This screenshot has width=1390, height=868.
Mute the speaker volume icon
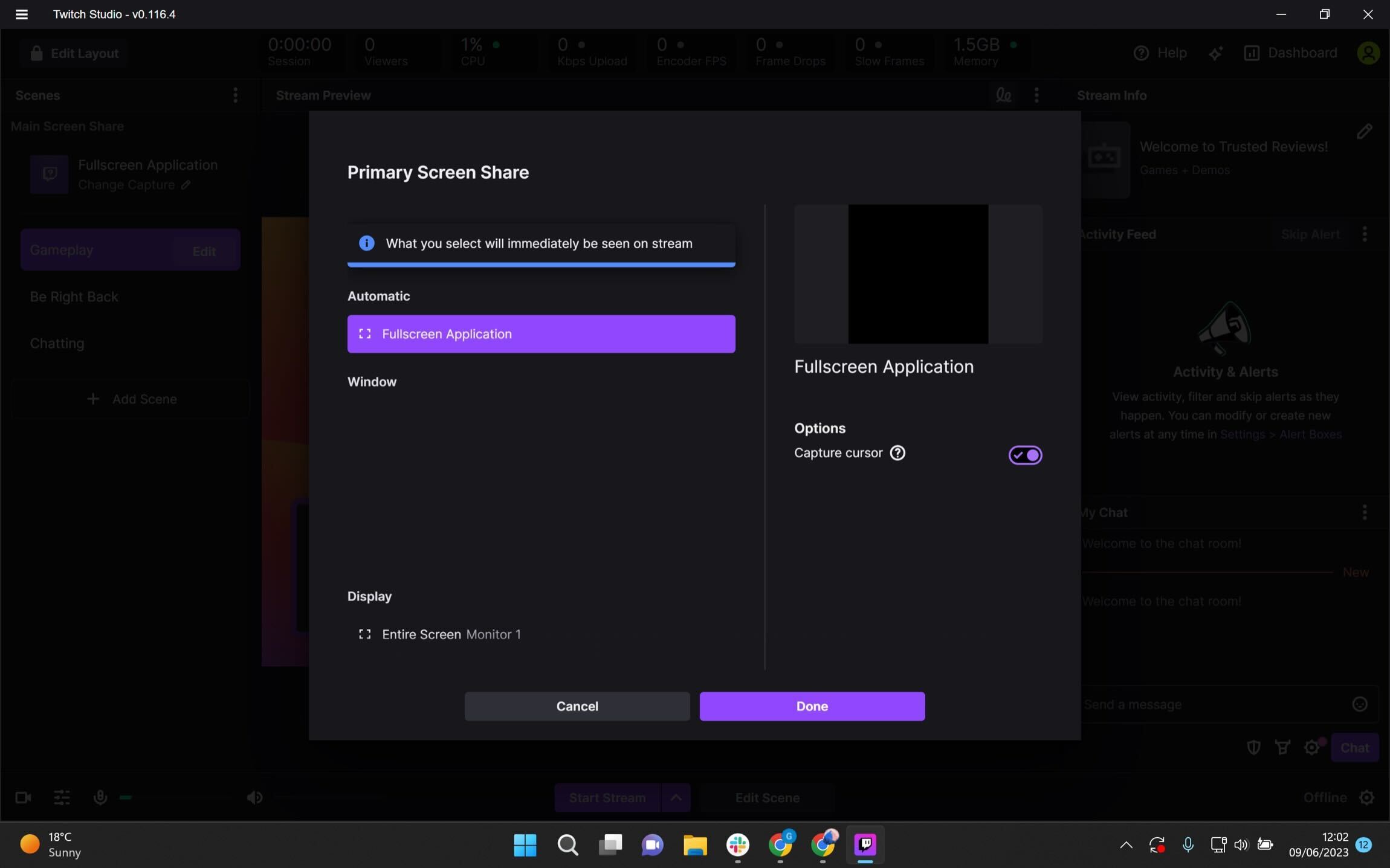(x=254, y=797)
